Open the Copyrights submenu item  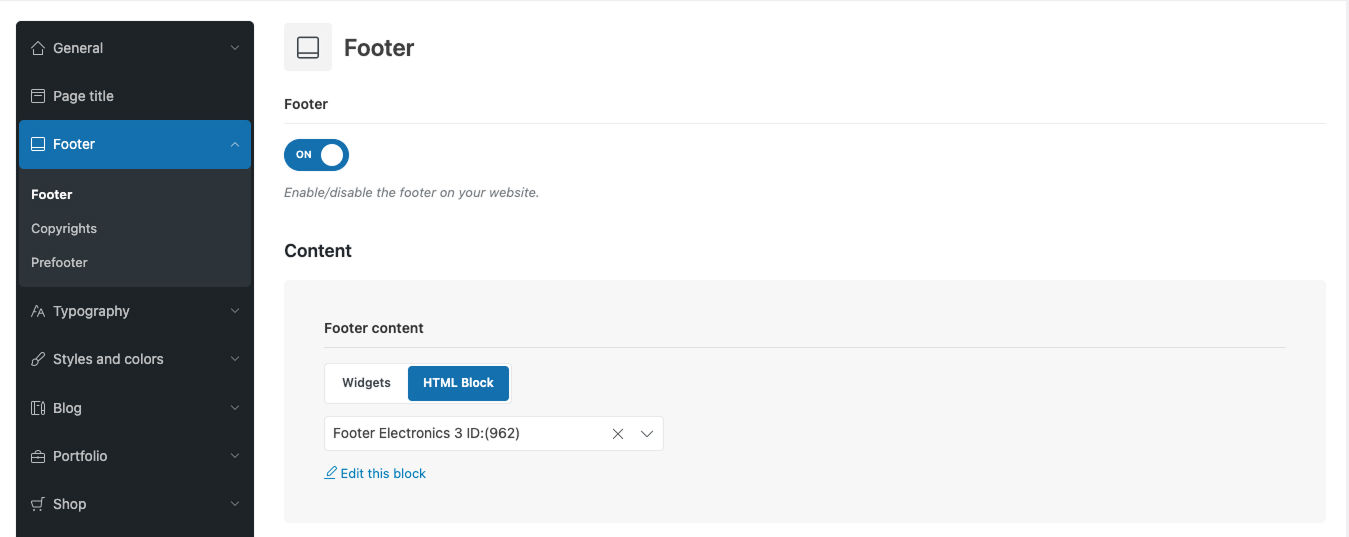pos(64,228)
